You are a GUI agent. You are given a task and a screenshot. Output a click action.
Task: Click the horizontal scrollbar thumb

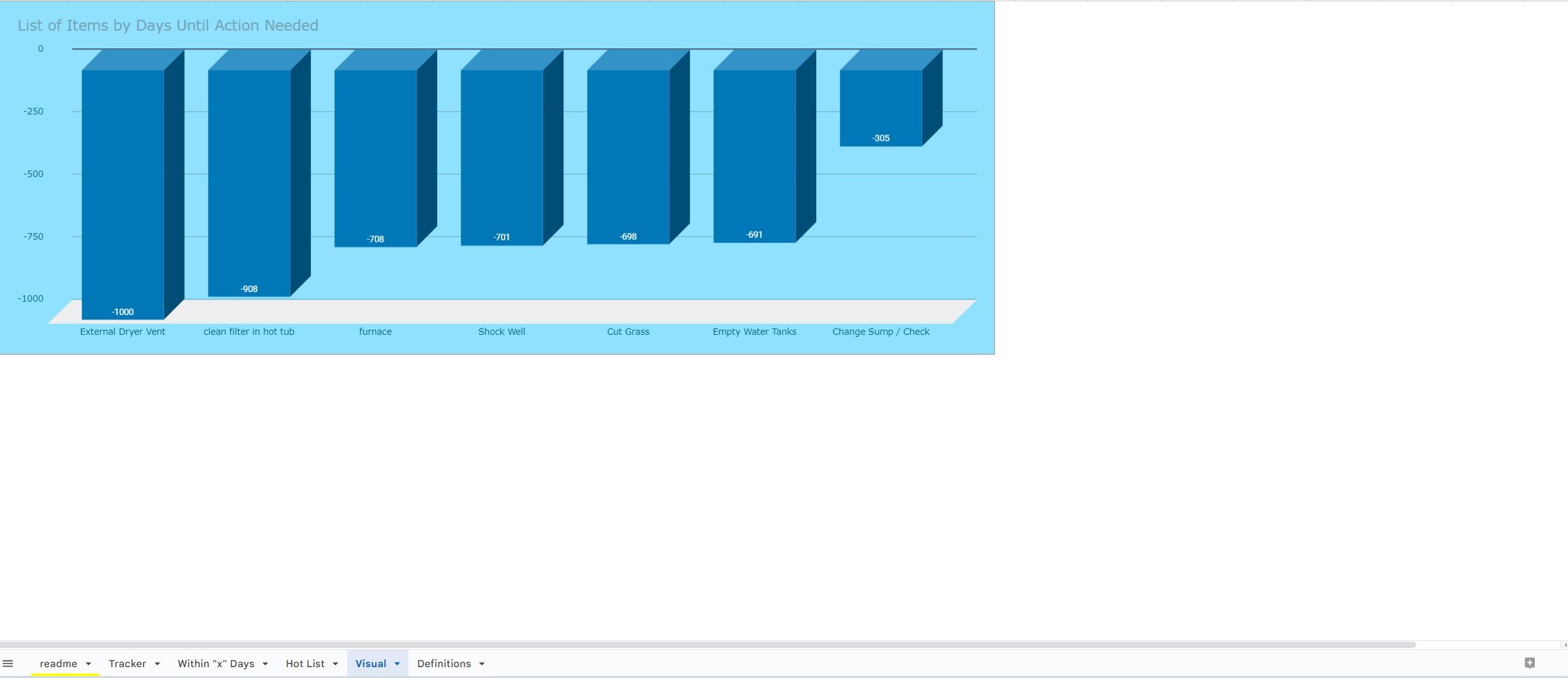point(708,645)
